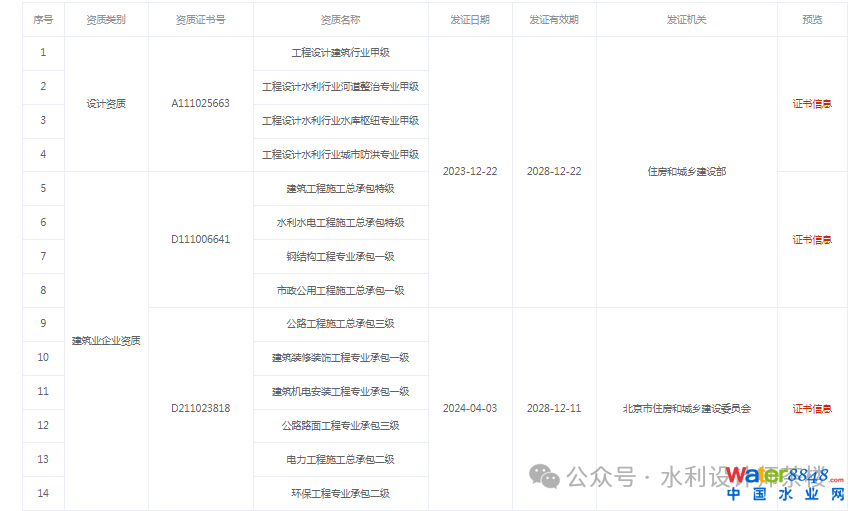This screenshot has width=854, height=511.
Task: Click the WeChat logo in the watermark
Action: click(545, 476)
